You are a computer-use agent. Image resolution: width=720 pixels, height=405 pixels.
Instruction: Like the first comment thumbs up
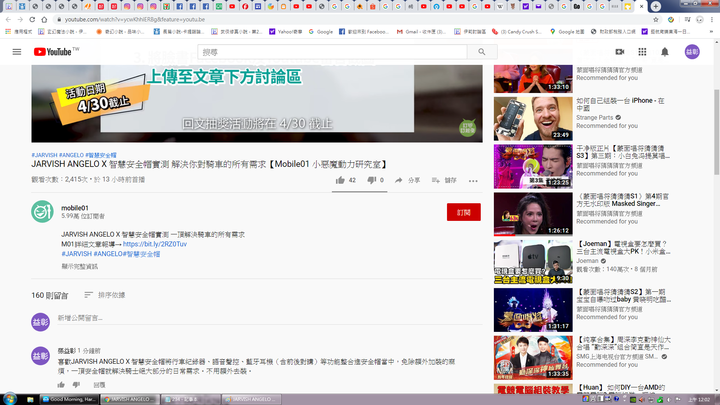pyautogui.click(x=61, y=385)
